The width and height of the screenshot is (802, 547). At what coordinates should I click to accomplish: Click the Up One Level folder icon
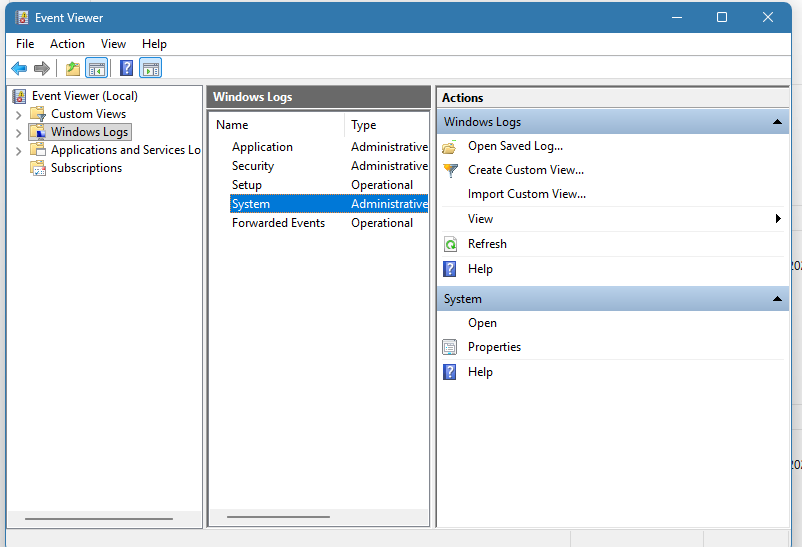(73, 68)
